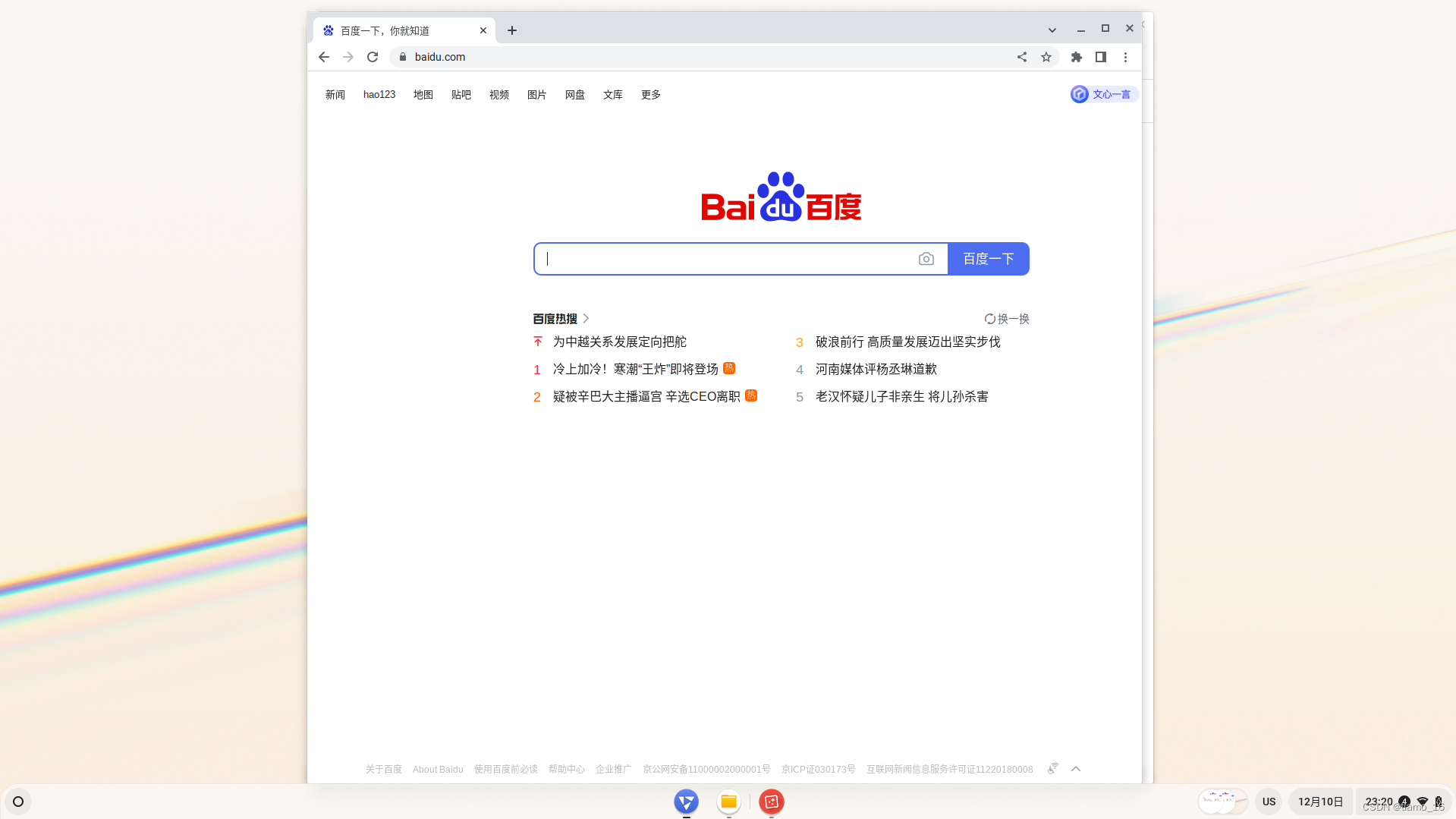Click the Baidu logo image

point(781,197)
